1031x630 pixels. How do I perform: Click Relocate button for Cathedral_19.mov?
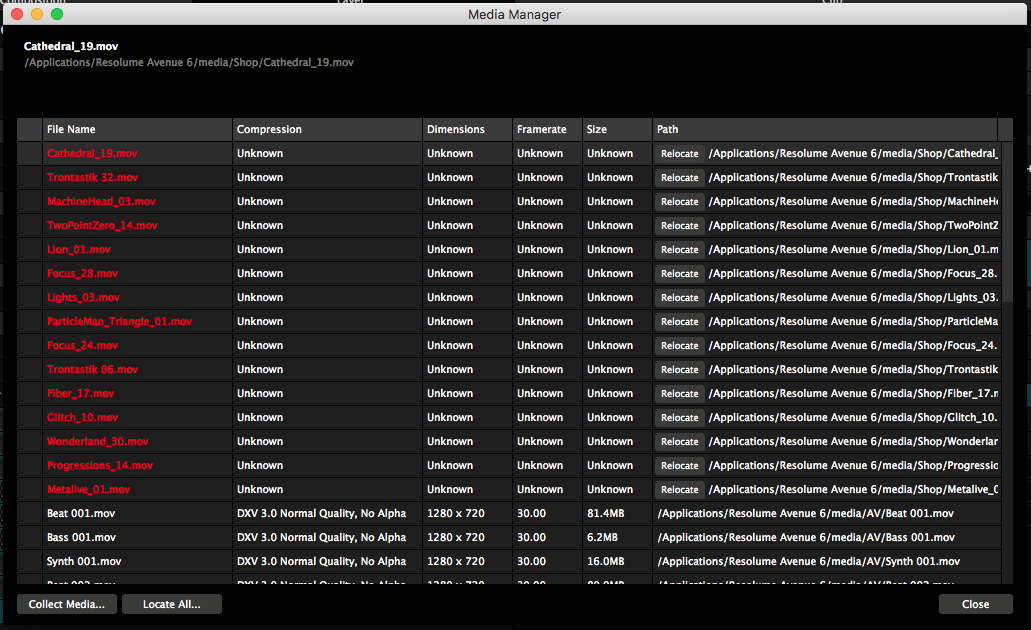679,154
